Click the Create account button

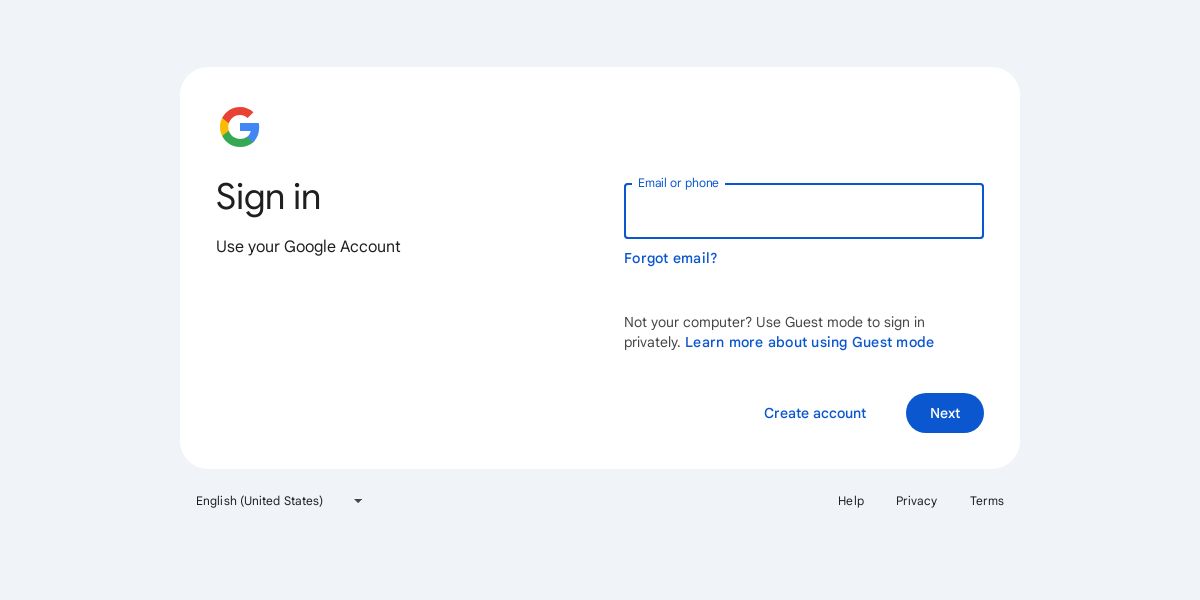tap(815, 413)
